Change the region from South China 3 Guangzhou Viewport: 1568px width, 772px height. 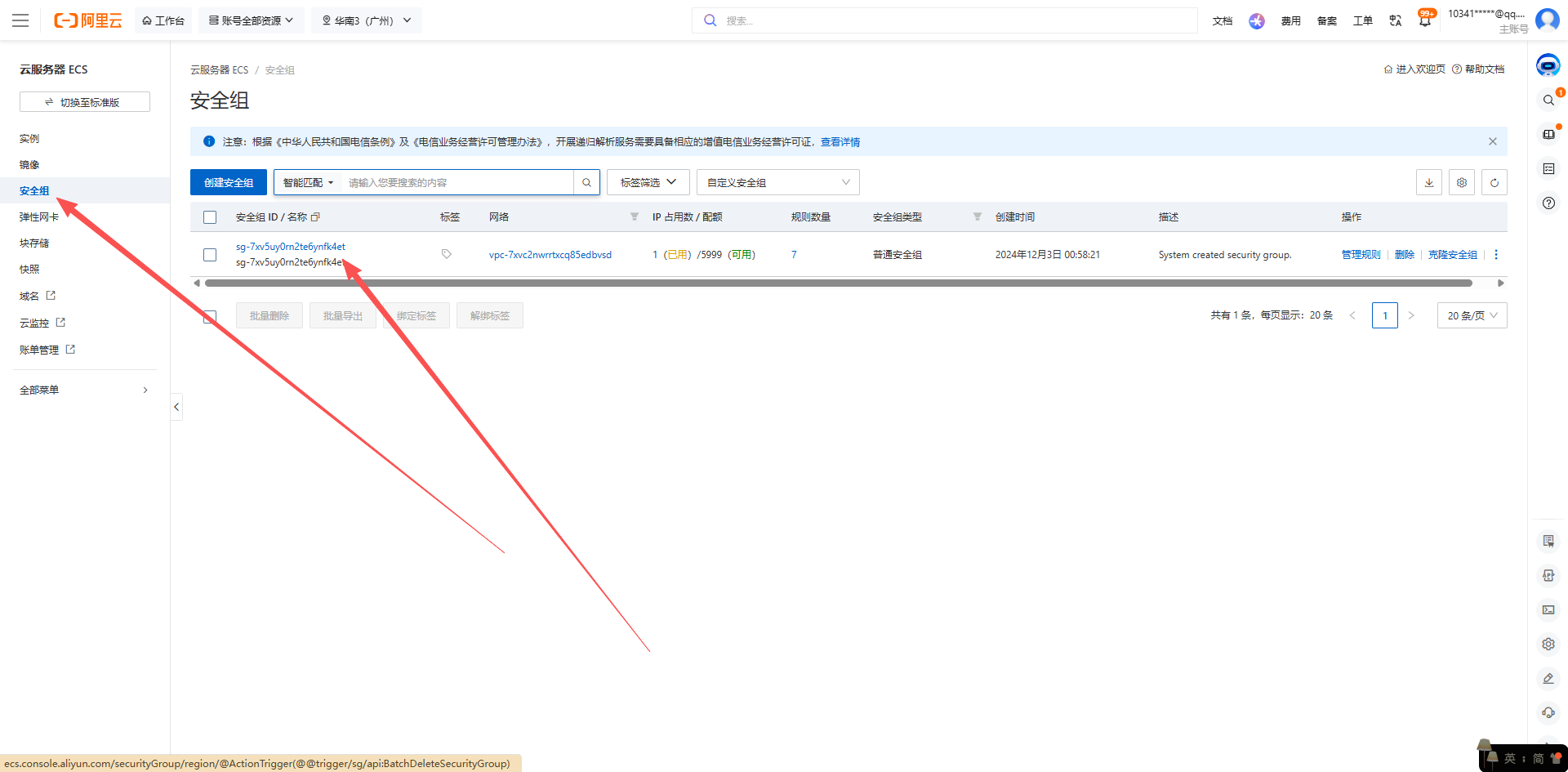[x=367, y=20]
